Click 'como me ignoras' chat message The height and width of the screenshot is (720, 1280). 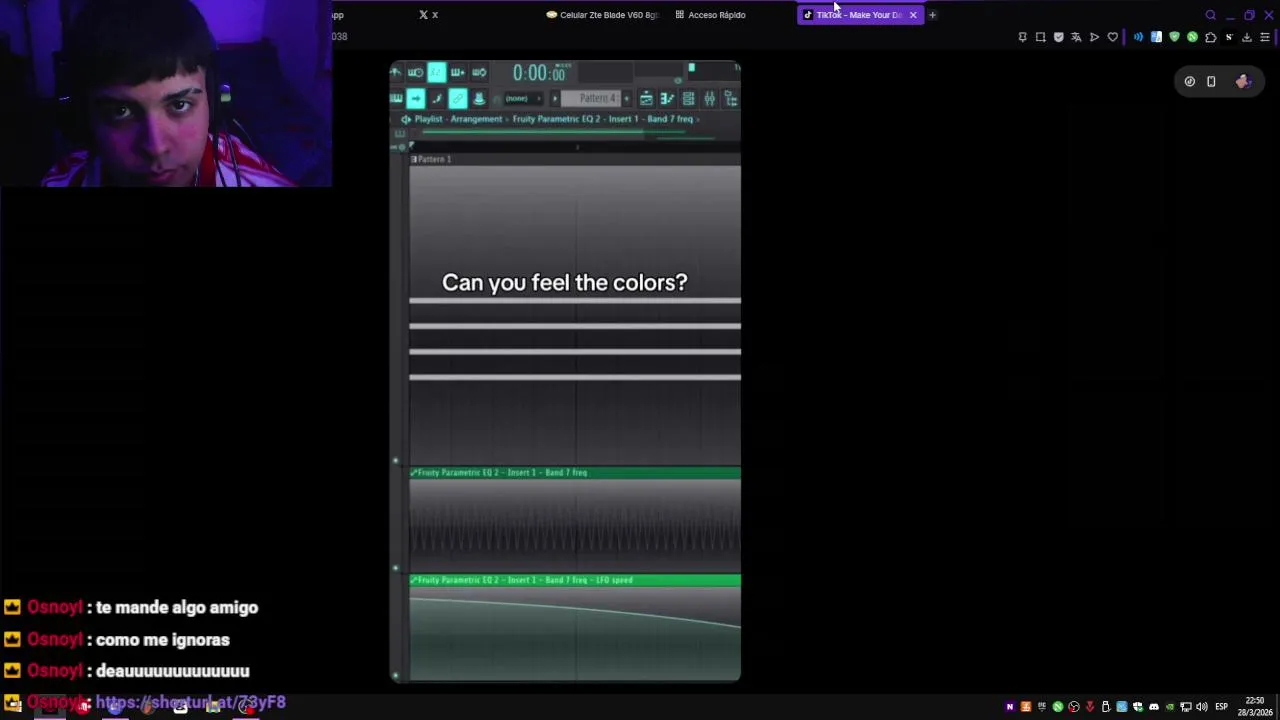(x=163, y=639)
